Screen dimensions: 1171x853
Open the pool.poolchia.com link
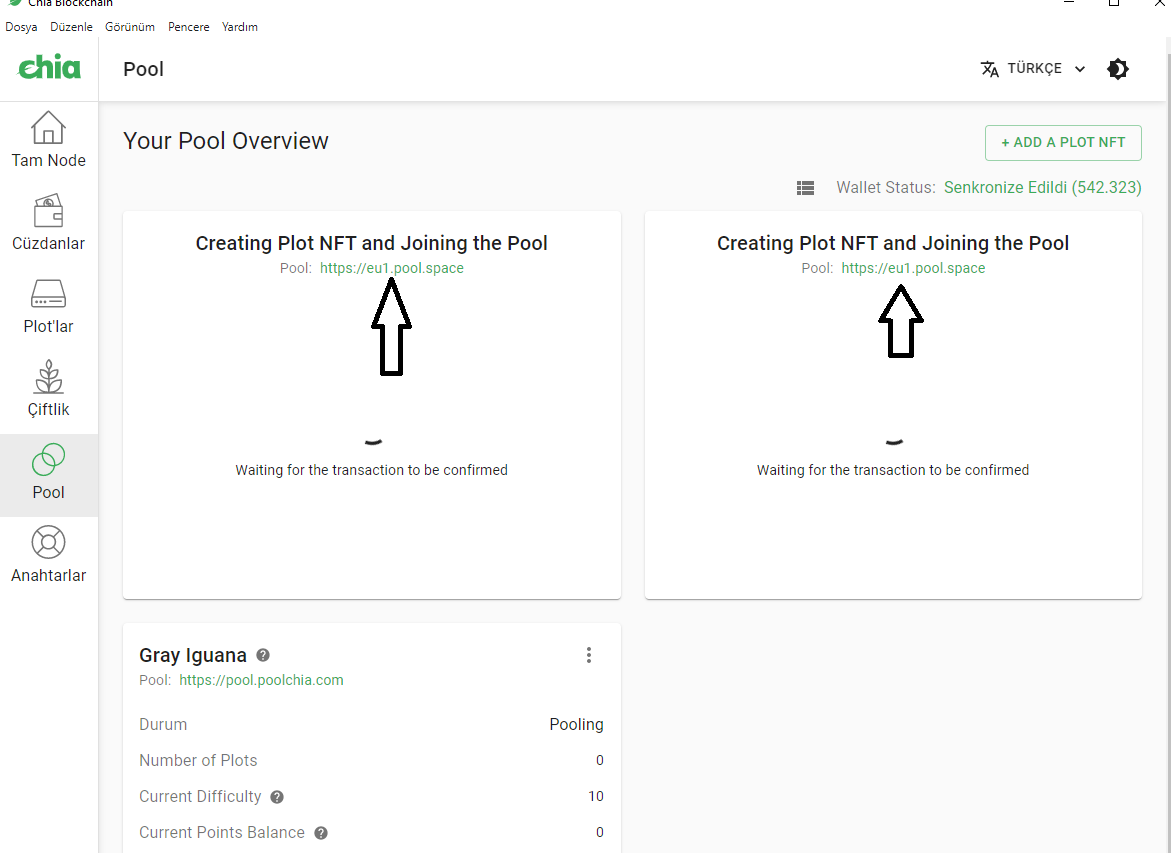pyautogui.click(x=261, y=680)
